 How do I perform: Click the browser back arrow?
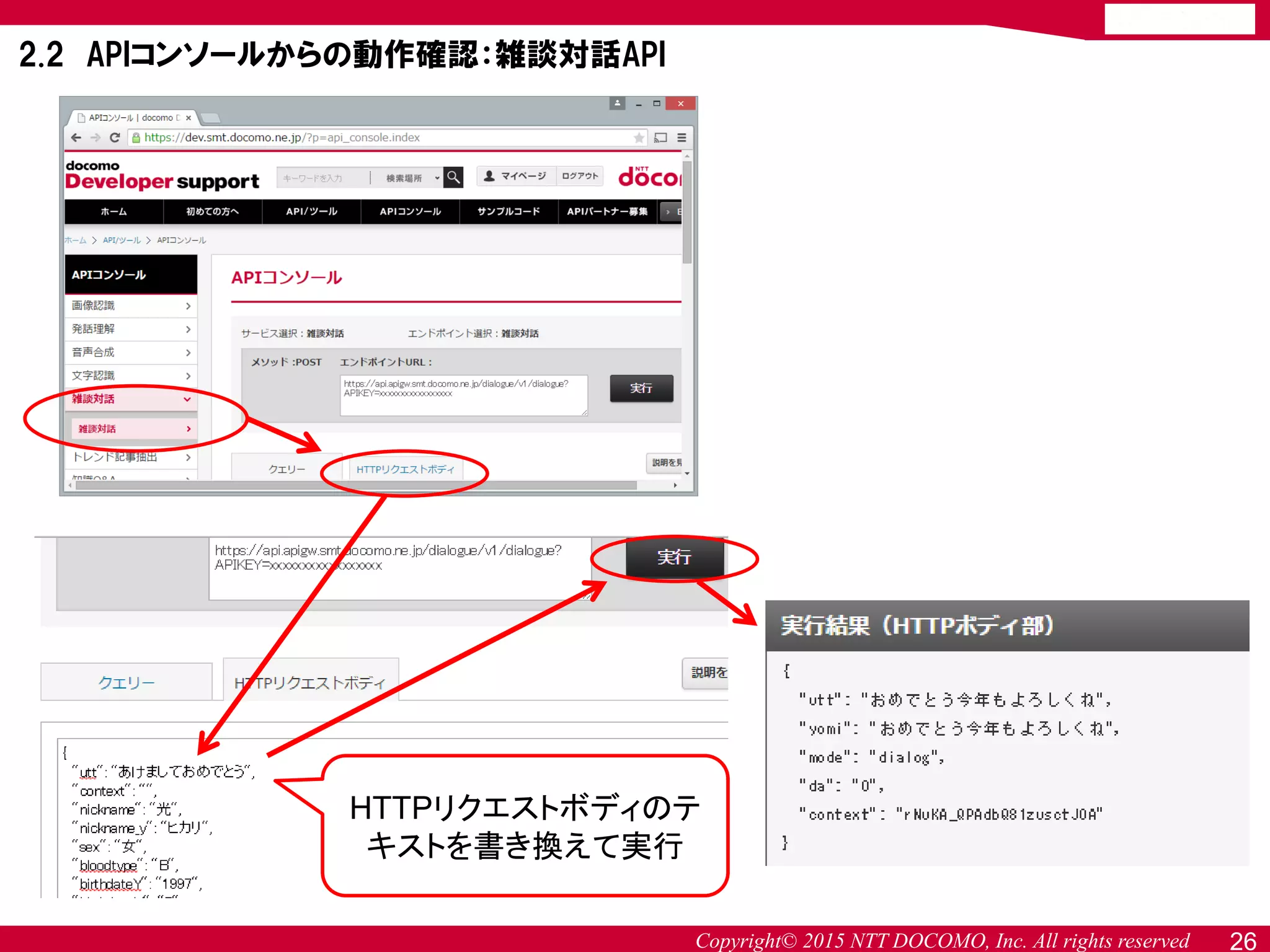click(x=76, y=138)
